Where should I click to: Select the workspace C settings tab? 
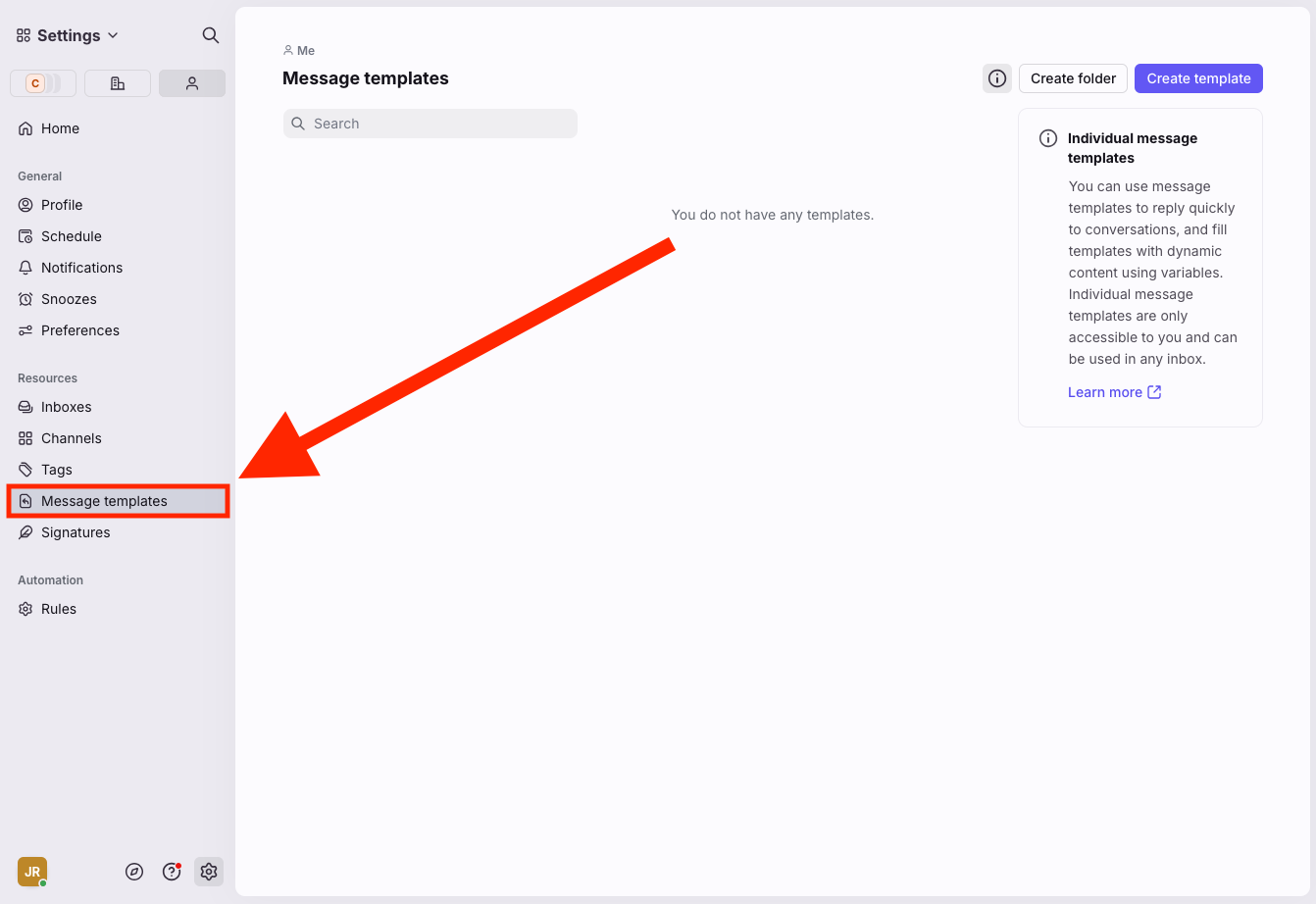coord(42,83)
